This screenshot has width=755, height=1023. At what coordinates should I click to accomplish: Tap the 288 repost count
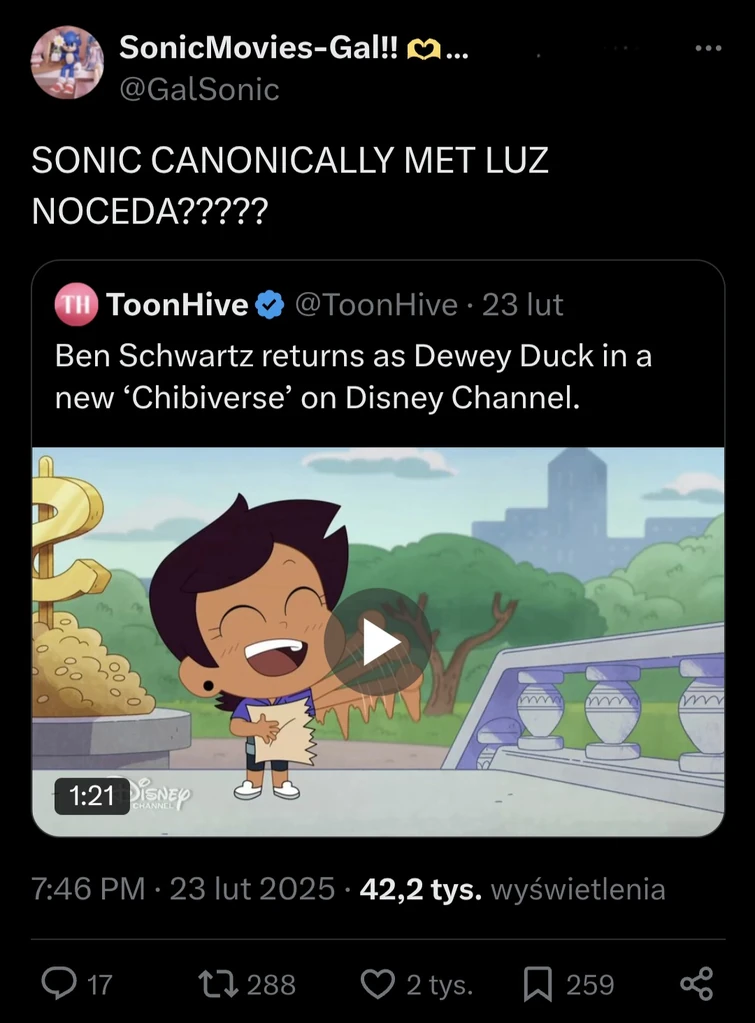click(x=271, y=984)
